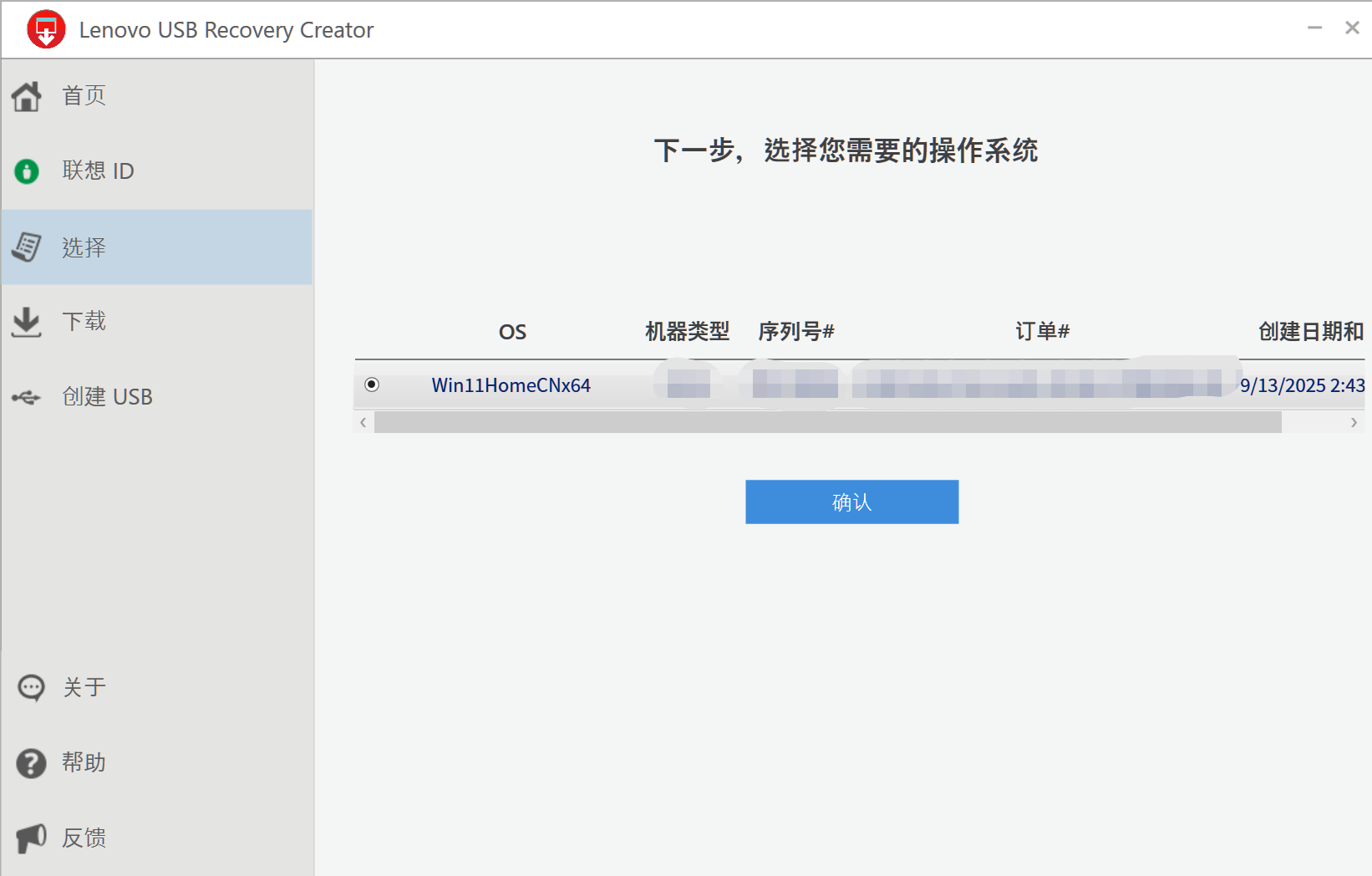Click the speech bubble icon for 关于
Image resolution: width=1372 pixels, height=876 pixels.
click(32, 688)
